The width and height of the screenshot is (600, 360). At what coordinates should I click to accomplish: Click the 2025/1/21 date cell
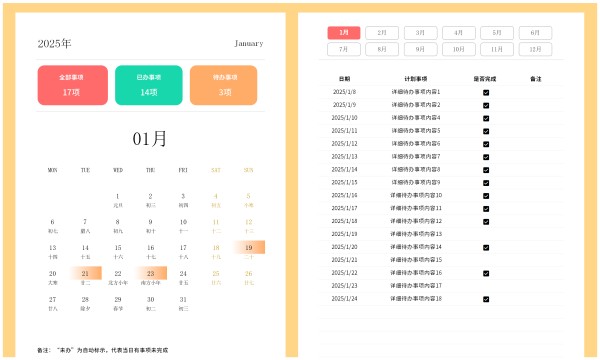(x=344, y=260)
